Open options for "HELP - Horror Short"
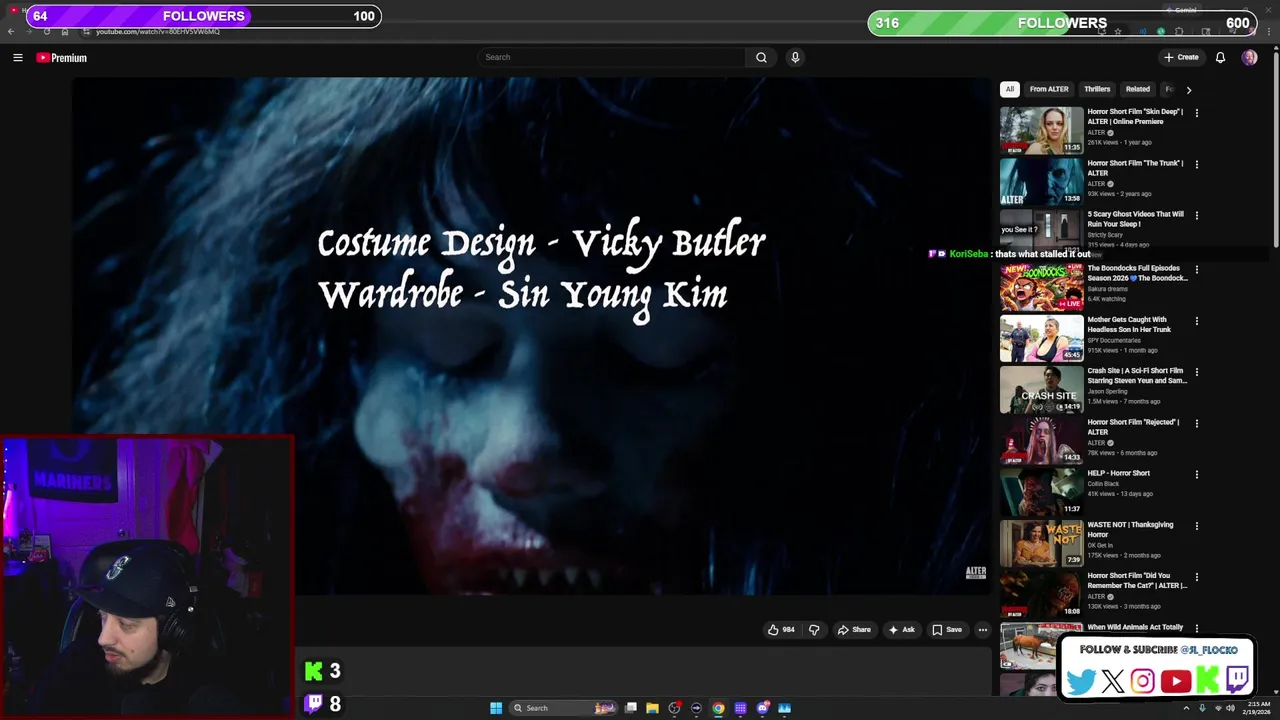 tap(1196, 474)
